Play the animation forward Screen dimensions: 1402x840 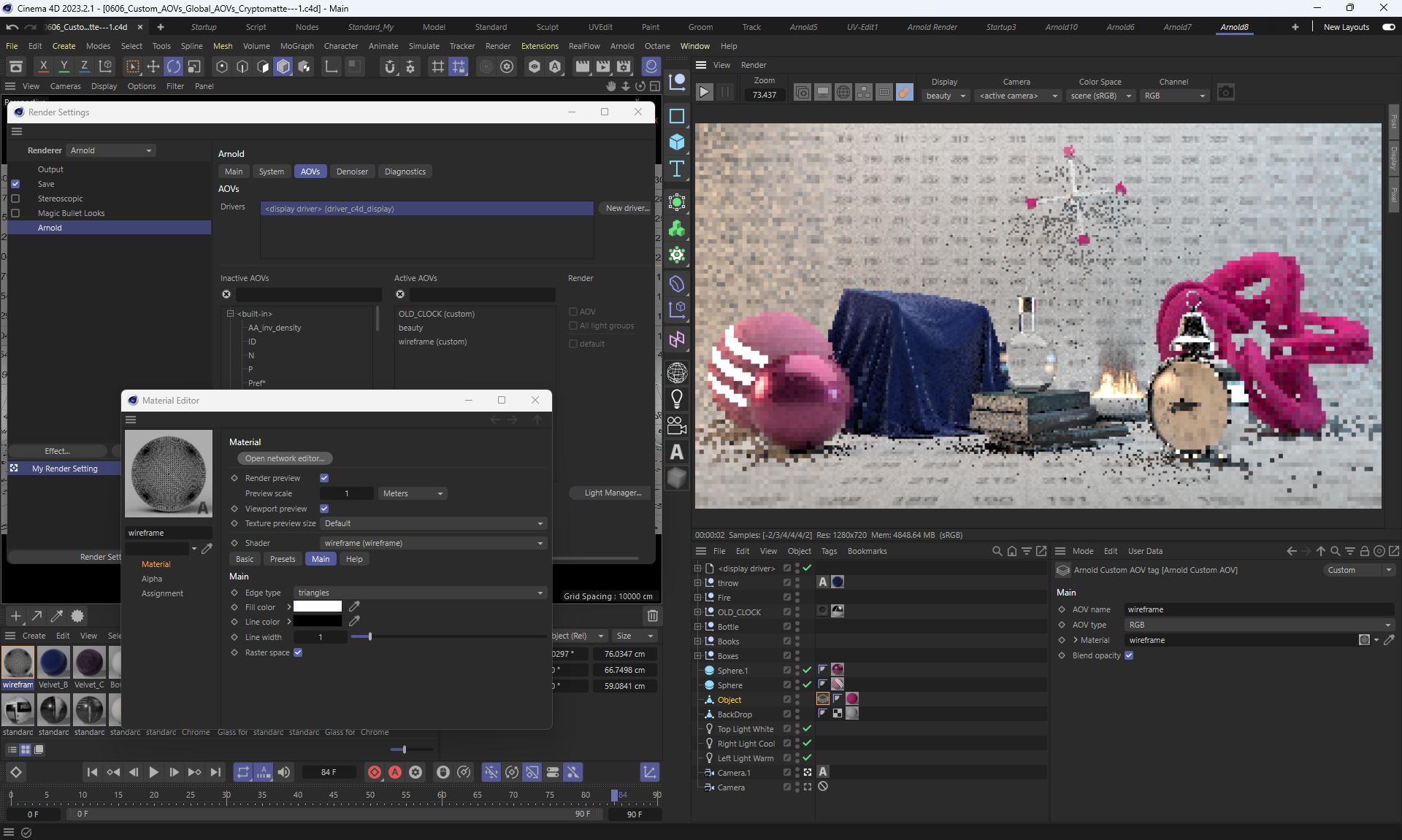153,772
